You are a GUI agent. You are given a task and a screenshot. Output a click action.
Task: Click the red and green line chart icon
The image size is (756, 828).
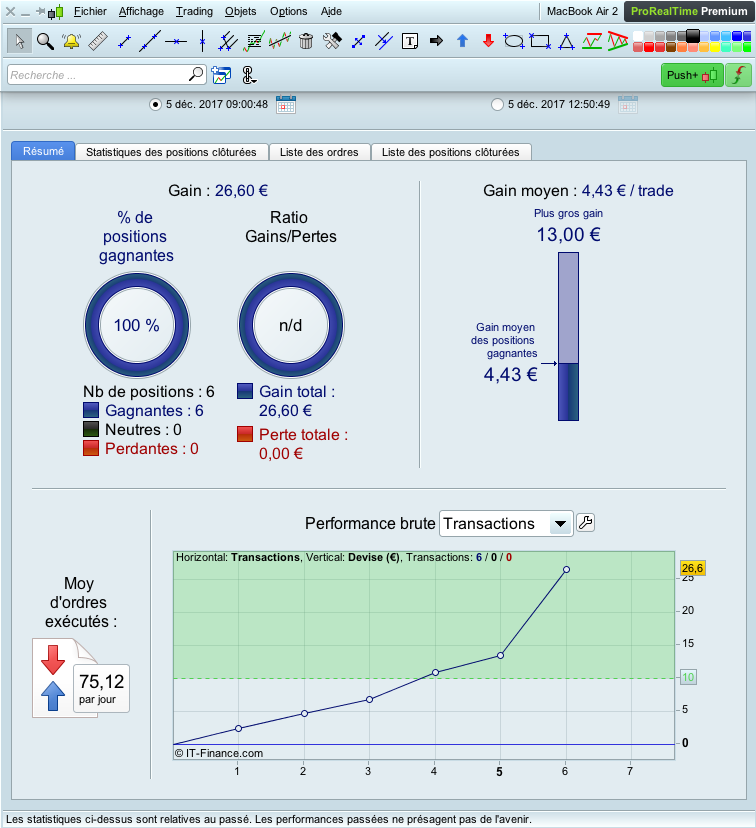pos(592,41)
